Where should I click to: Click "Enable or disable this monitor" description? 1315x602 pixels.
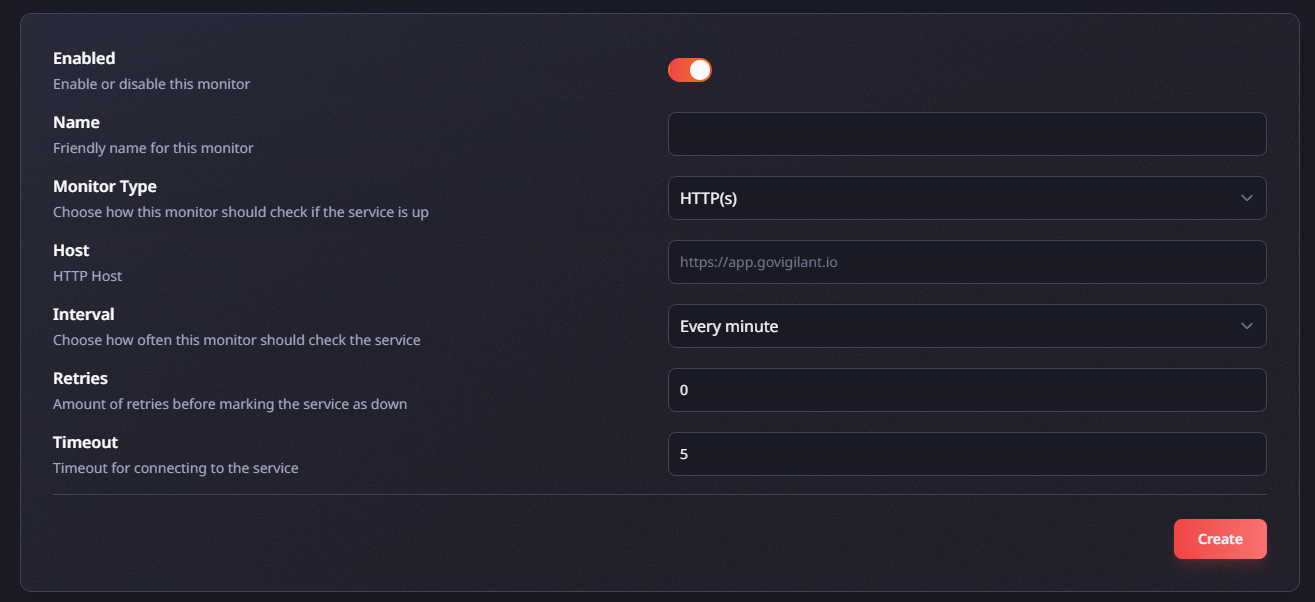pyautogui.click(x=151, y=84)
